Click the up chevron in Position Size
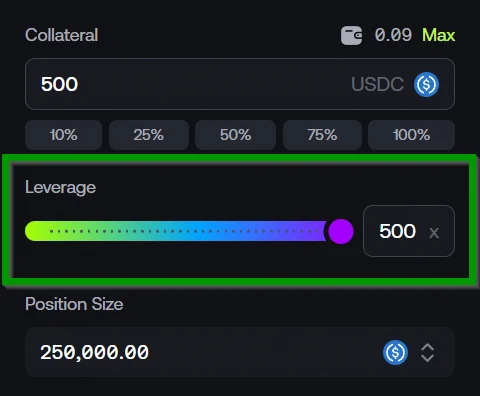This screenshot has height=396, width=480. [x=427, y=347]
